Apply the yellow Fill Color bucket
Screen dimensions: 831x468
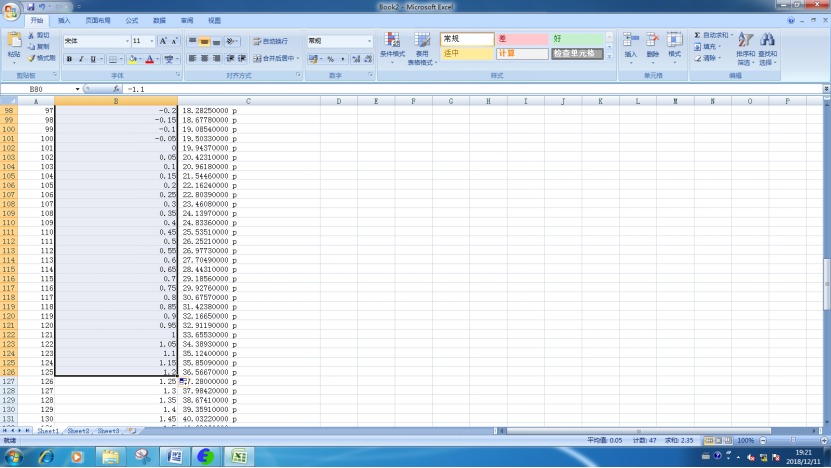click(x=132, y=59)
